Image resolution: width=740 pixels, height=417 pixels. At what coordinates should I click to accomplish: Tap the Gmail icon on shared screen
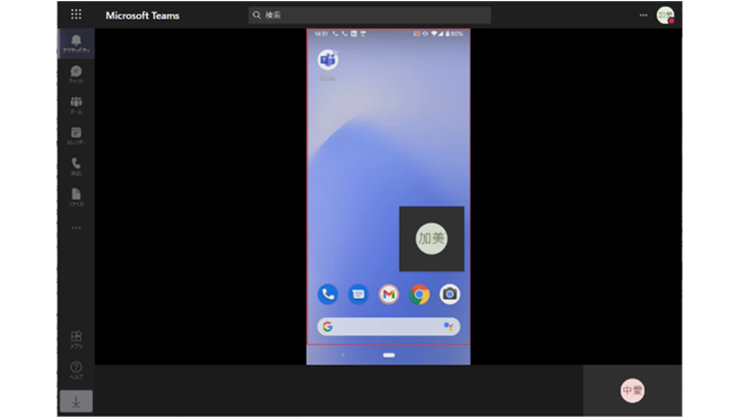389,294
